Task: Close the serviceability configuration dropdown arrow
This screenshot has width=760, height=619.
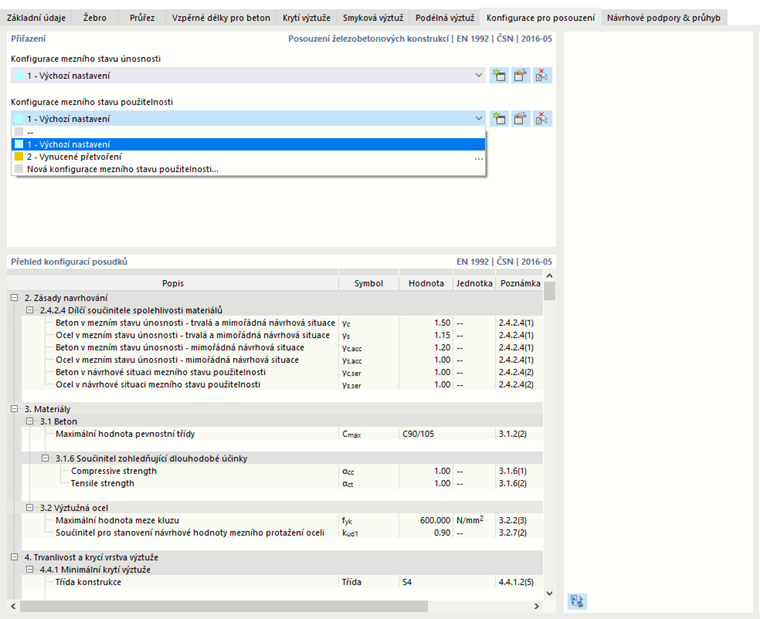Action: [x=478, y=118]
